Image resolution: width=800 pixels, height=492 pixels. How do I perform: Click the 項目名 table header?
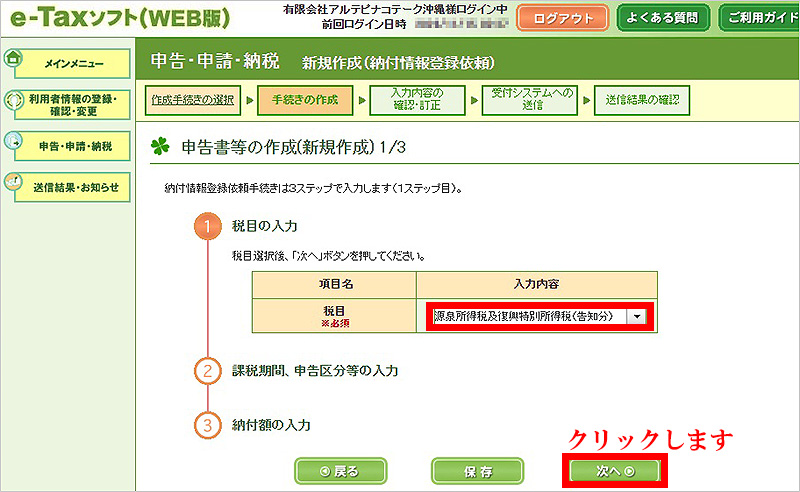[x=335, y=285]
